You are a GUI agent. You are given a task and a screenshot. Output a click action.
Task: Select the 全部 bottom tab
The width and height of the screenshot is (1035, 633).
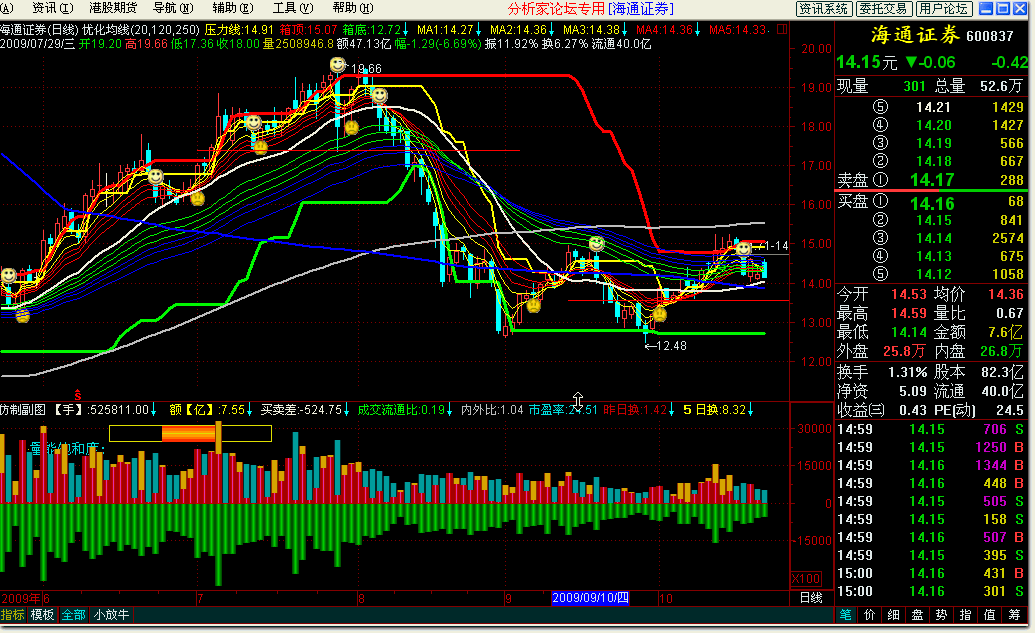pos(73,615)
